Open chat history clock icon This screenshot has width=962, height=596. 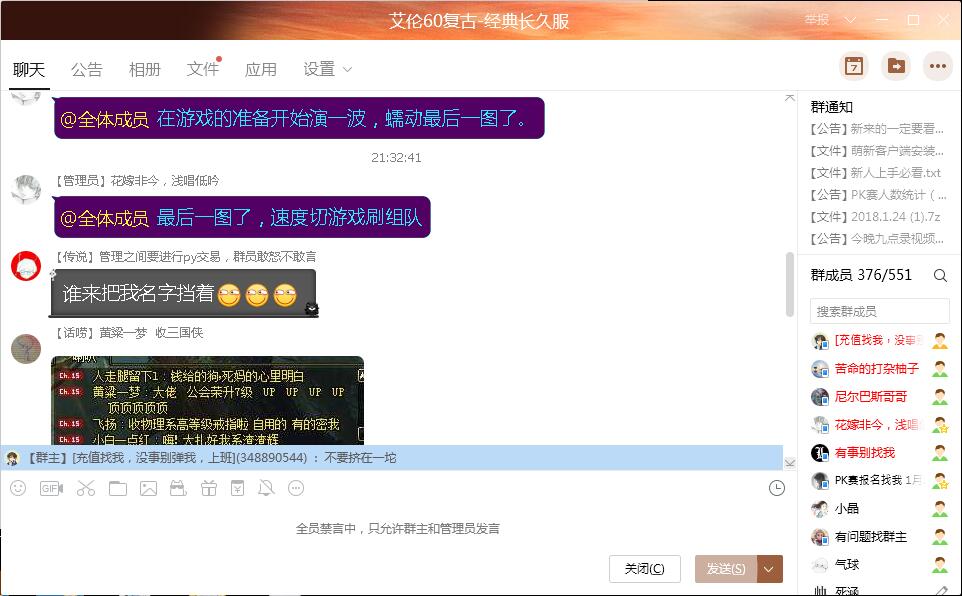(777, 489)
